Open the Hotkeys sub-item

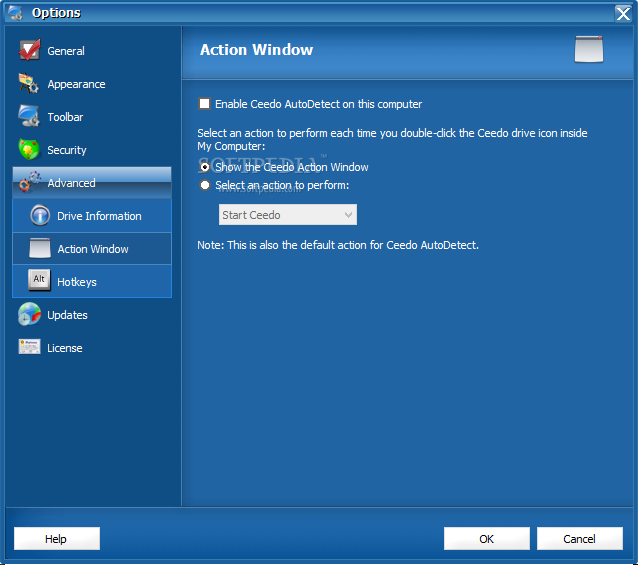(92, 281)
